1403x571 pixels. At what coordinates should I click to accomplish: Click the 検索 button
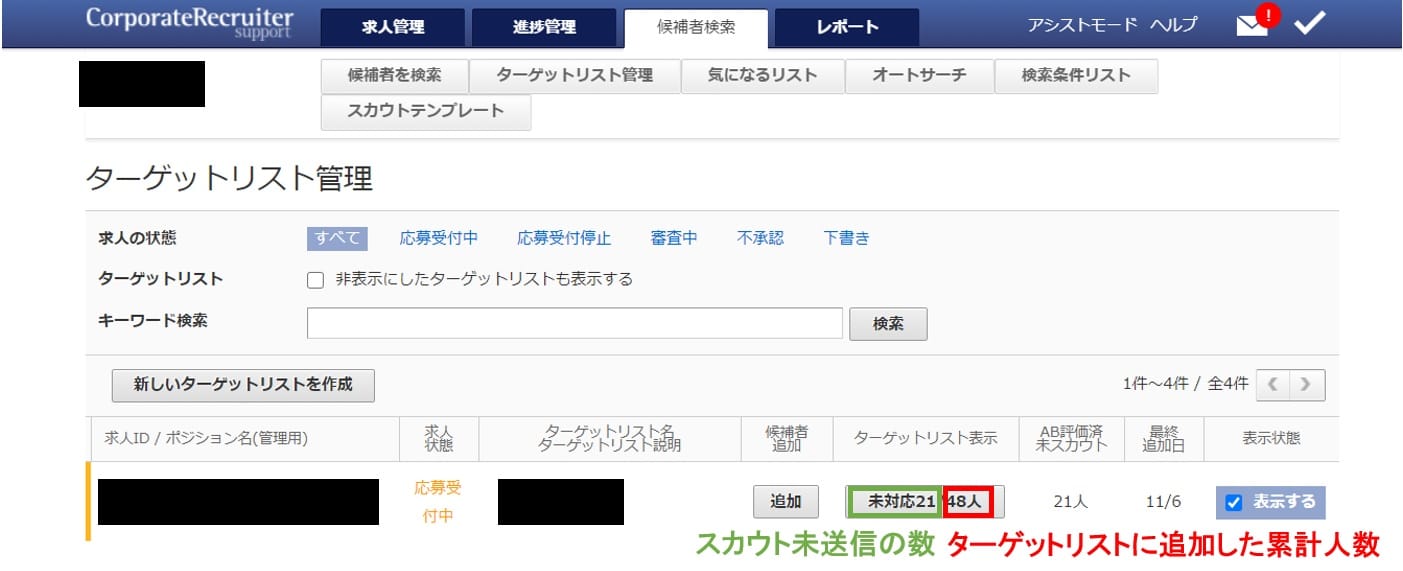pyautogui.click(x=888, y=323)
